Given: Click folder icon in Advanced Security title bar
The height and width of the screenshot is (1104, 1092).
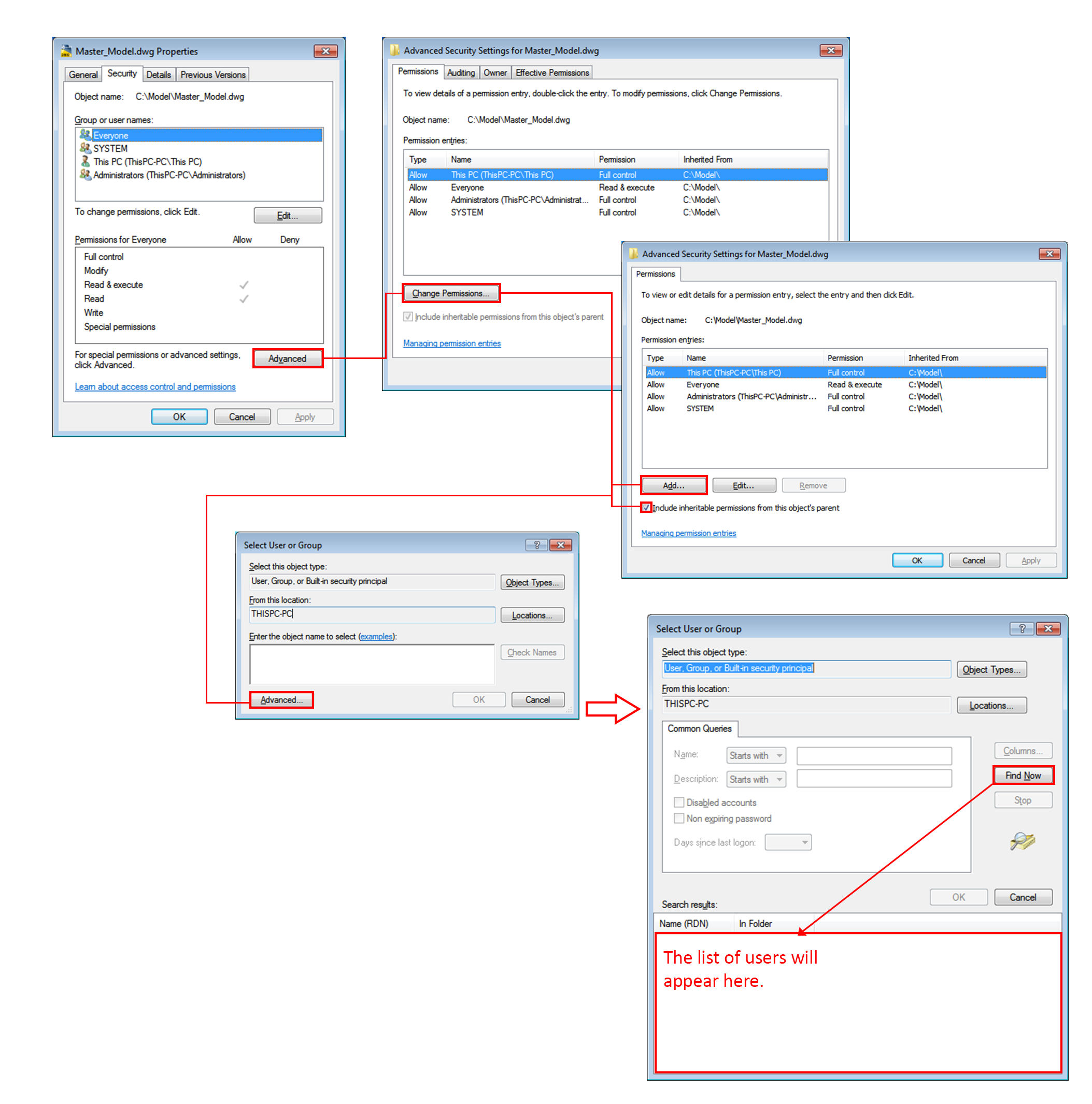Looking at the screenshot, I should point(394,50).
